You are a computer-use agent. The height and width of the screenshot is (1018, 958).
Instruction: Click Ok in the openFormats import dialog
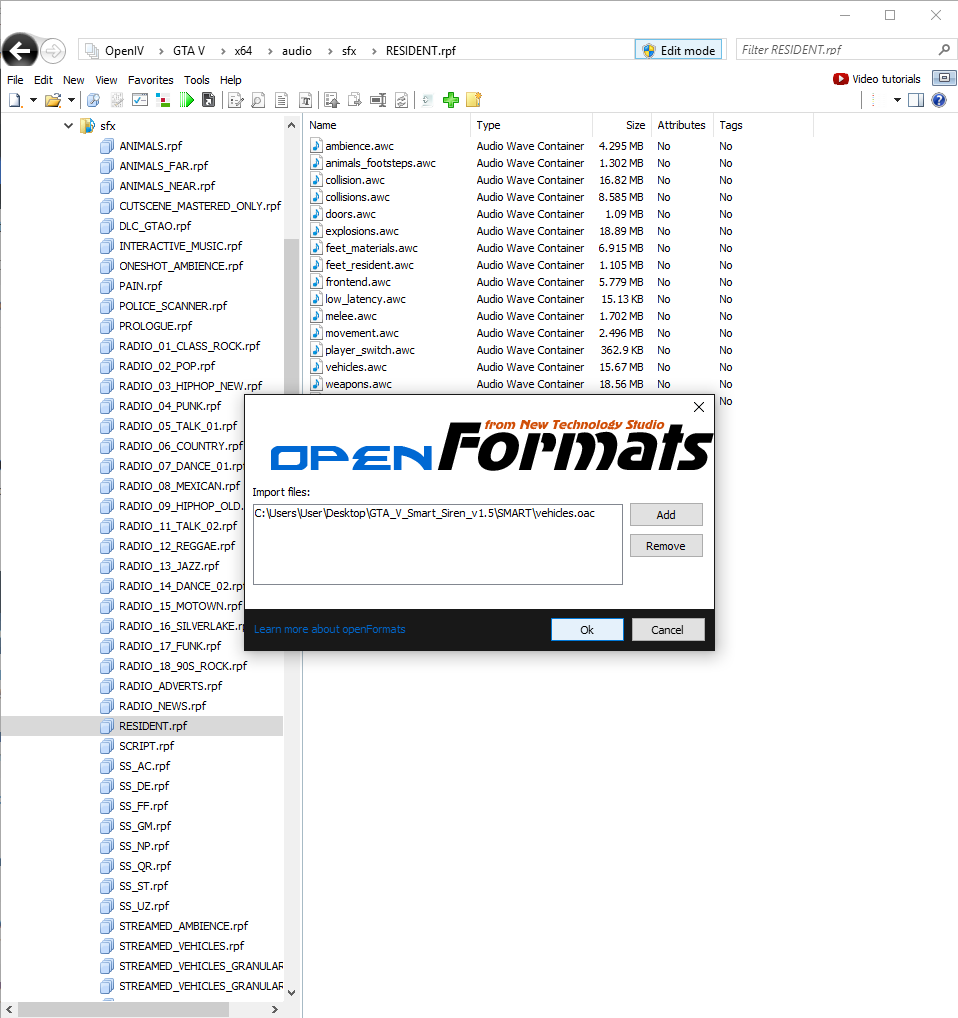(587, 630)
